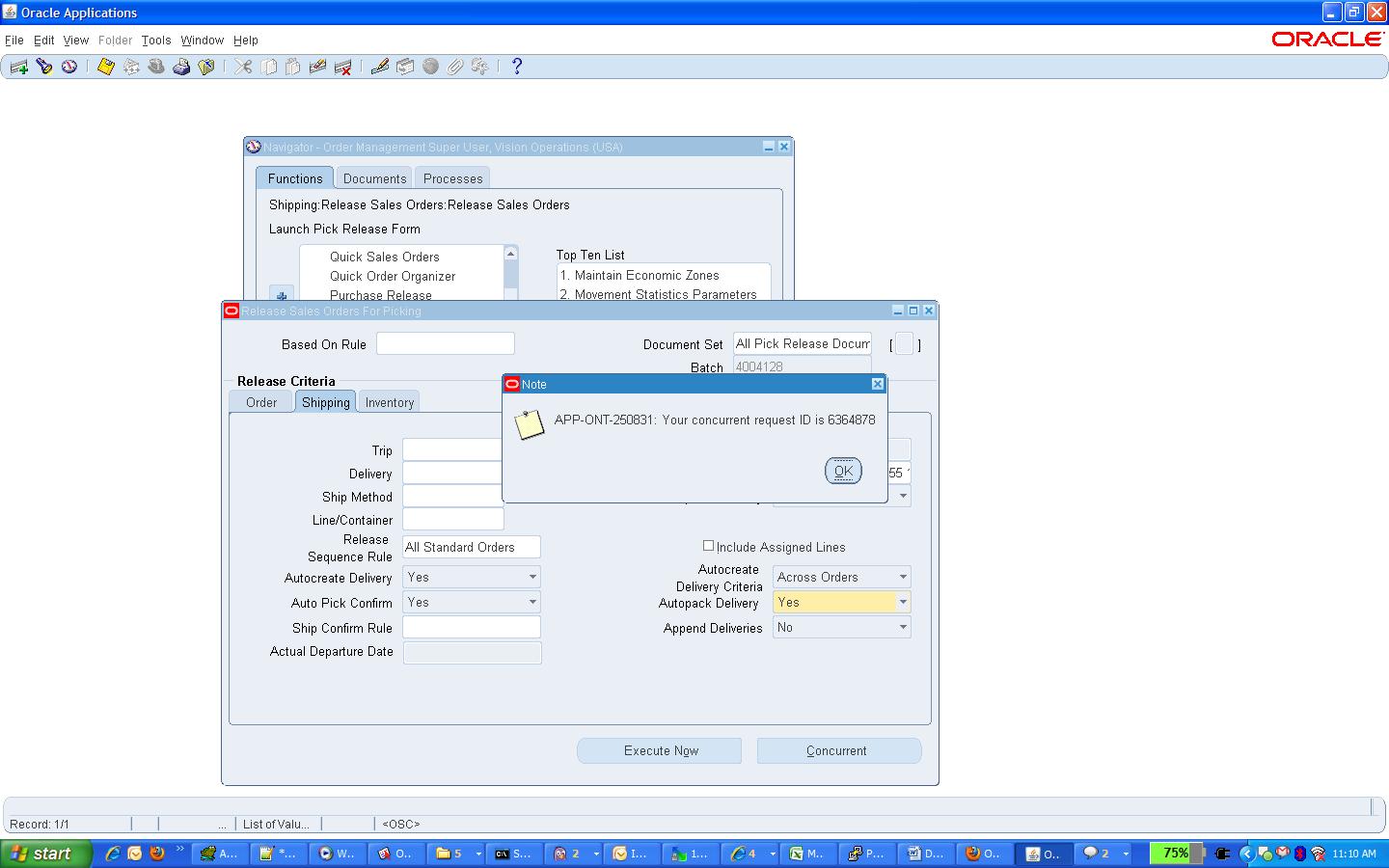
Task: Open the Help menu
Action: coord(246,41)
